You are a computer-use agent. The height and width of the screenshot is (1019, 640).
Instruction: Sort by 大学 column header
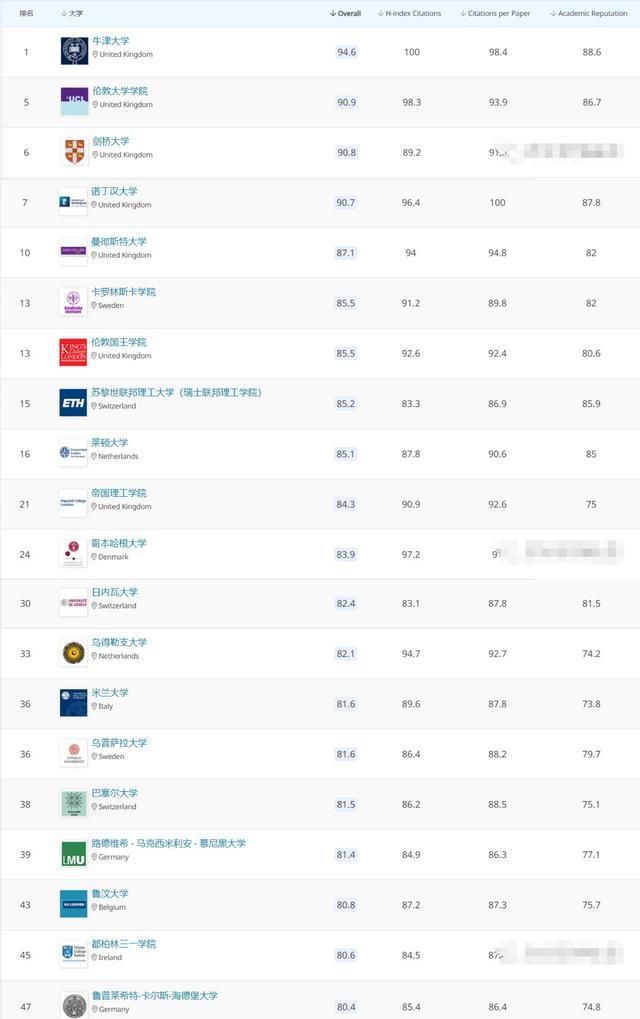(72, 13)
